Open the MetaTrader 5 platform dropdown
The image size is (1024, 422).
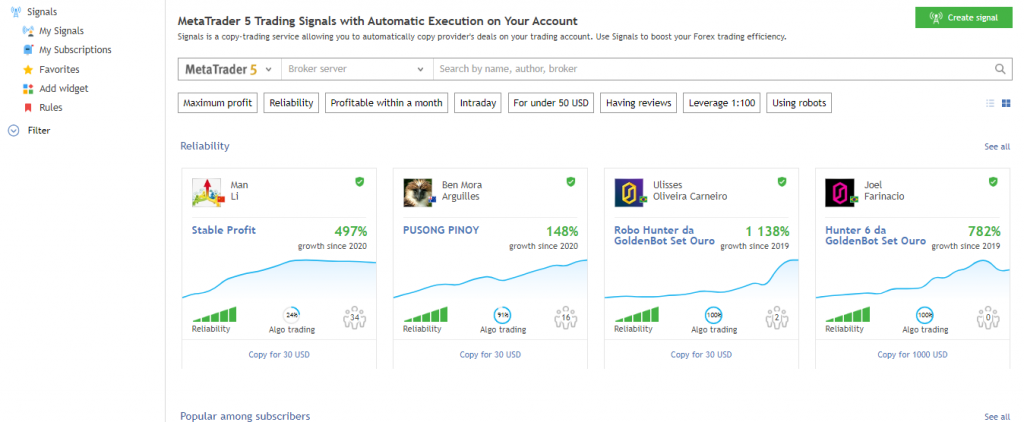click(229, 69)
